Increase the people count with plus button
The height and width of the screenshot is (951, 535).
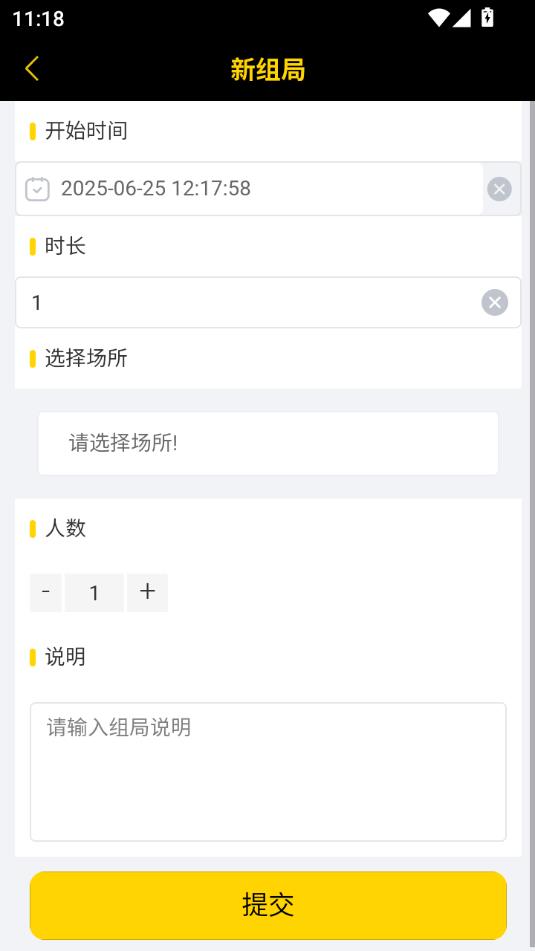tap(147, 593)
